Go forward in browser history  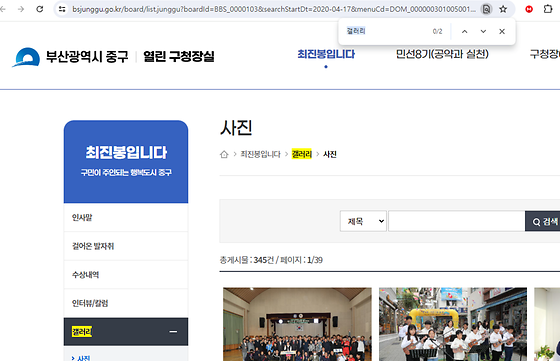tap(21, 9)
